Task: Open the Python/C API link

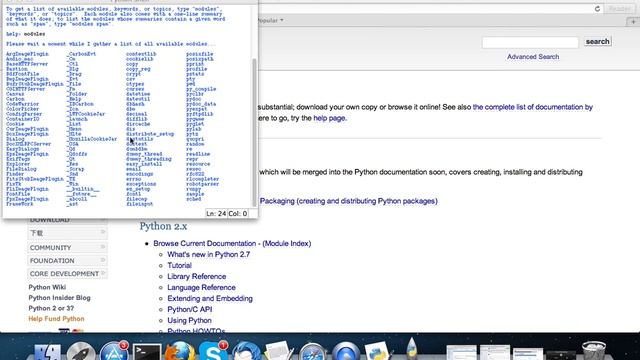Action: point(189,309)
